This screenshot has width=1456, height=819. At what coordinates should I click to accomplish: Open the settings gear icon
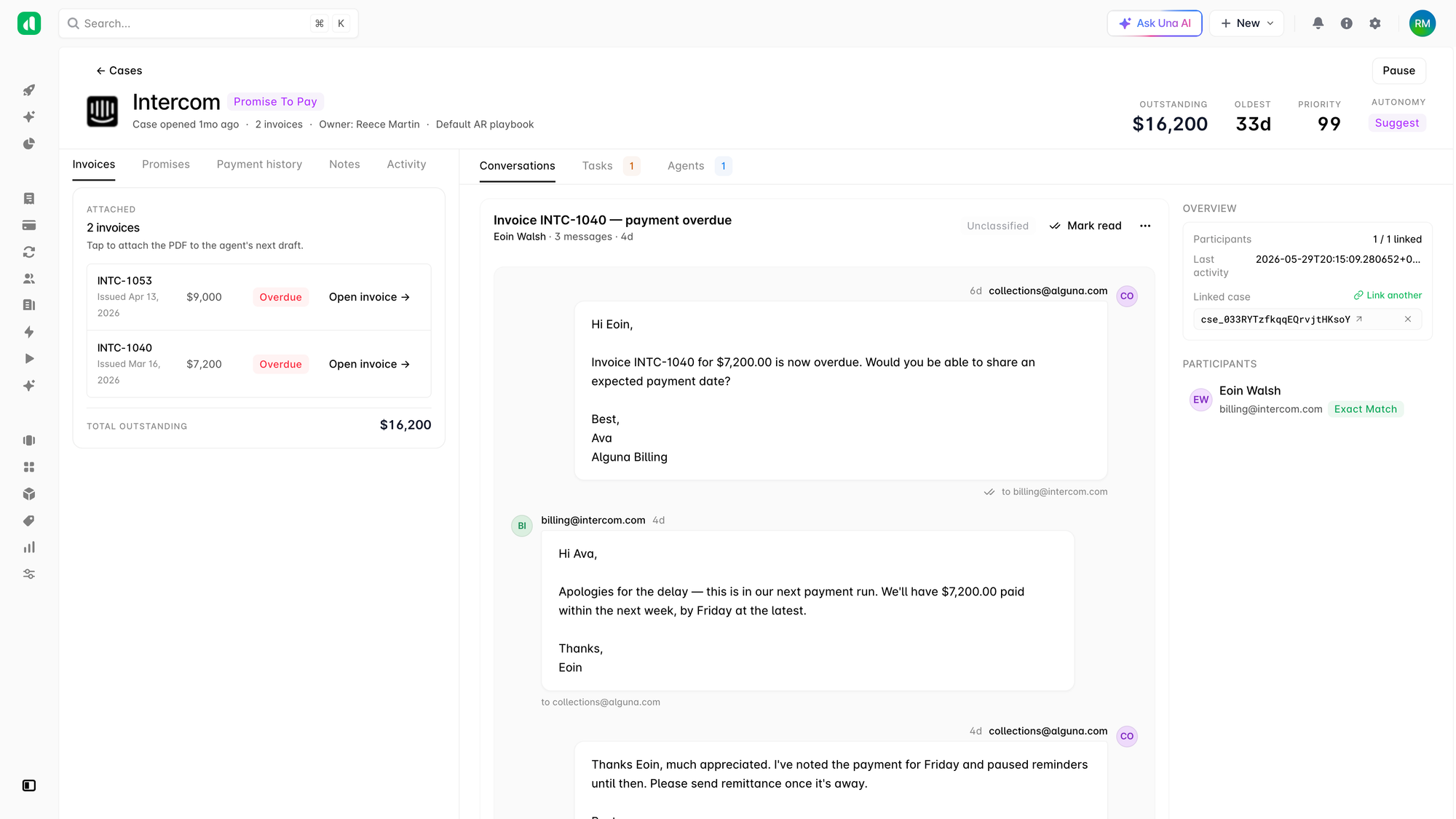point(1375,23)
